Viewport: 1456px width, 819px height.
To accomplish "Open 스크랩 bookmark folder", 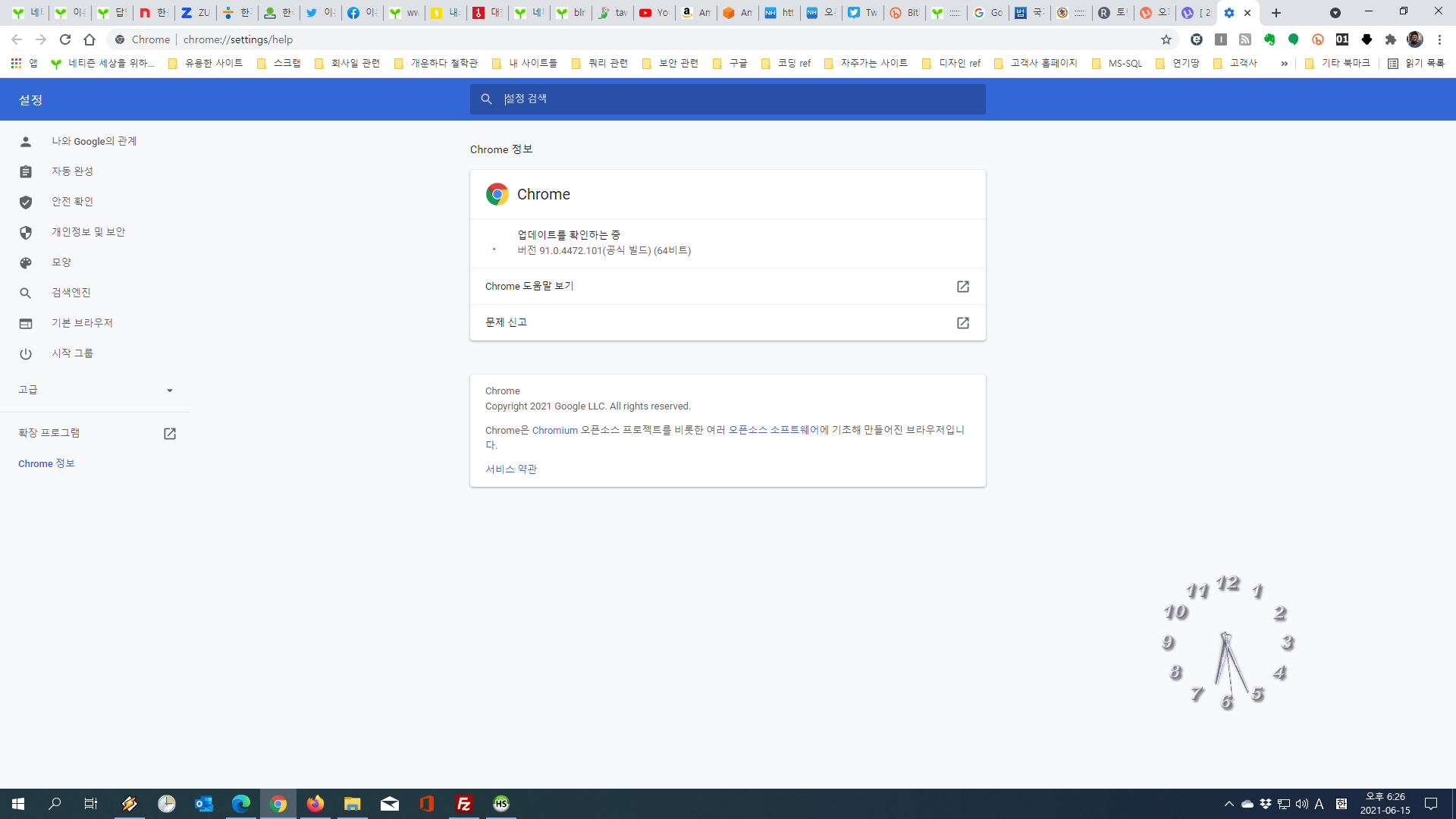I will [x=279, y=64].
